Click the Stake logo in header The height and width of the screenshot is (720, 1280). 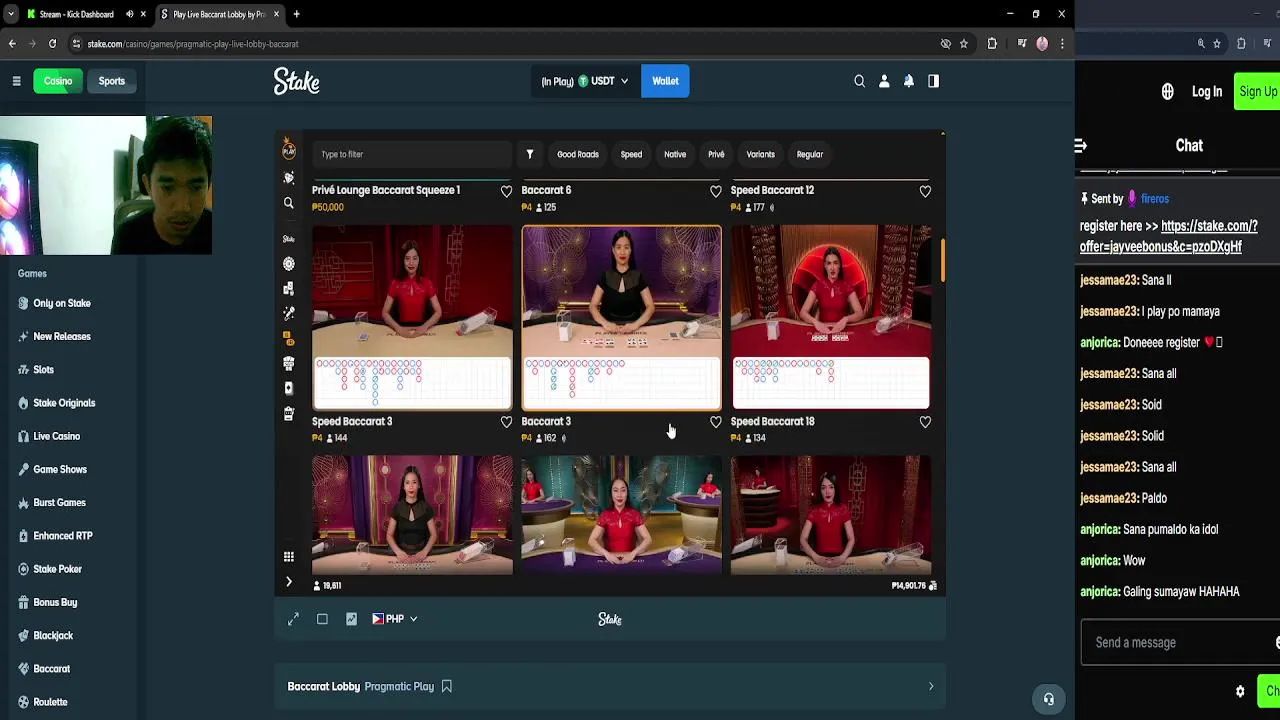pos(297,81)
